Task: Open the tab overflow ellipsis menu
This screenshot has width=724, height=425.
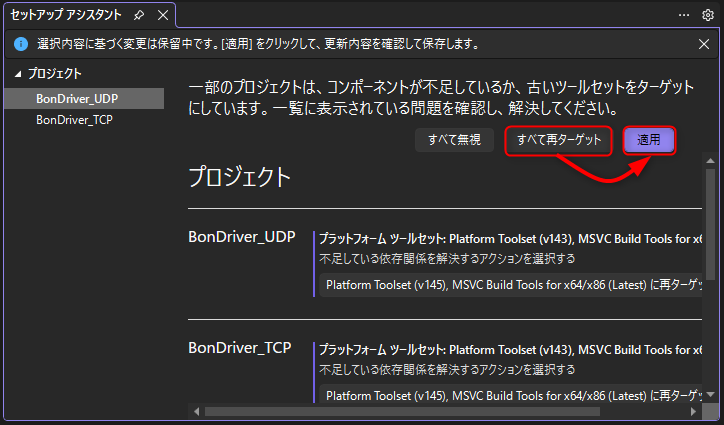Action: (x=684, y=15)
